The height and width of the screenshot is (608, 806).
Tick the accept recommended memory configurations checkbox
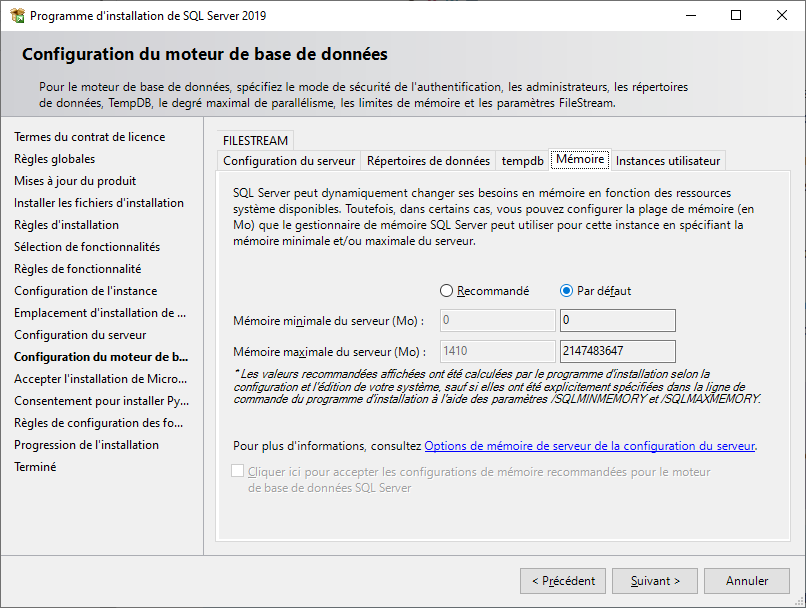point(237,471)
